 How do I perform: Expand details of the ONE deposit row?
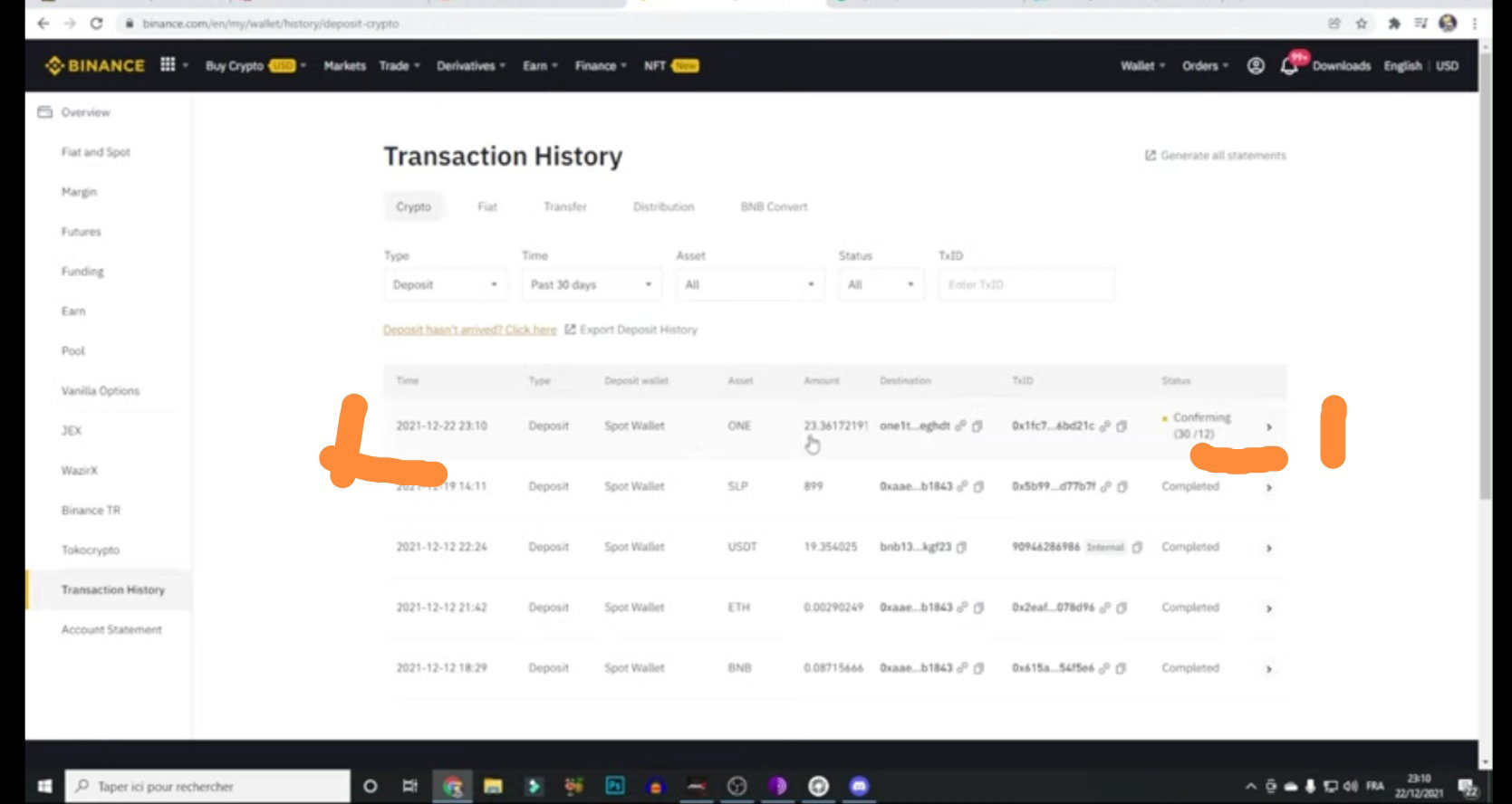pyautogui.click(x=1269, y=427)
